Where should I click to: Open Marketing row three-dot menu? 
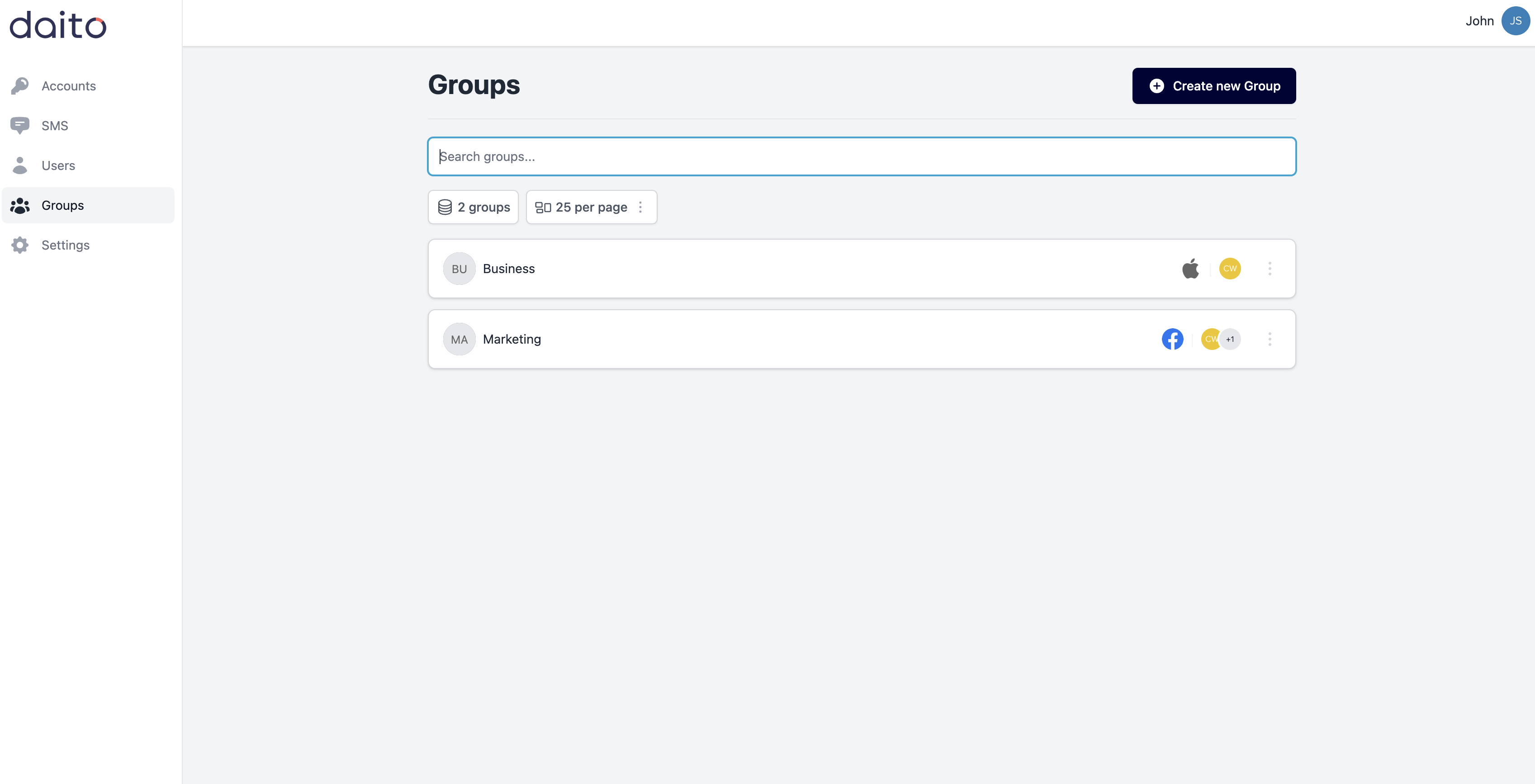point(1270,339)
